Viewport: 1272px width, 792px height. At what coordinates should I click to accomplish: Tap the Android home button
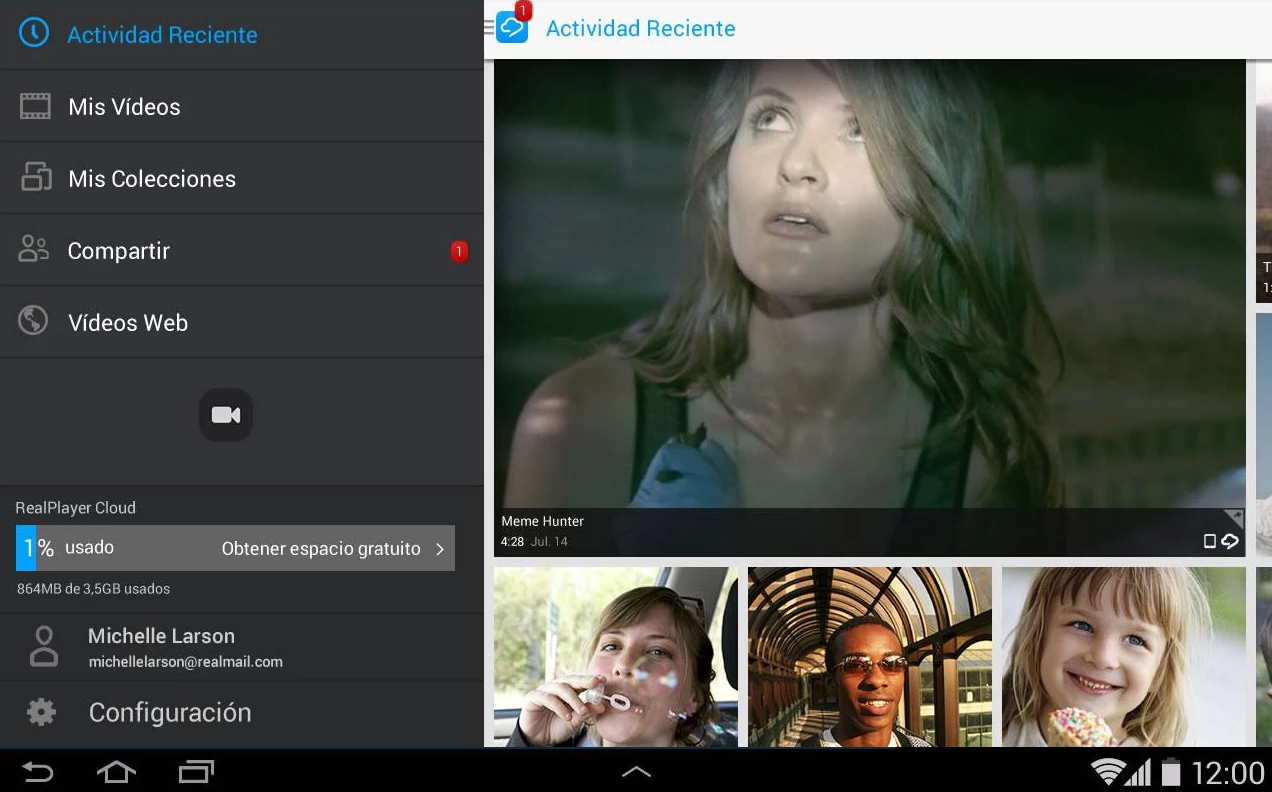(116, 771)
